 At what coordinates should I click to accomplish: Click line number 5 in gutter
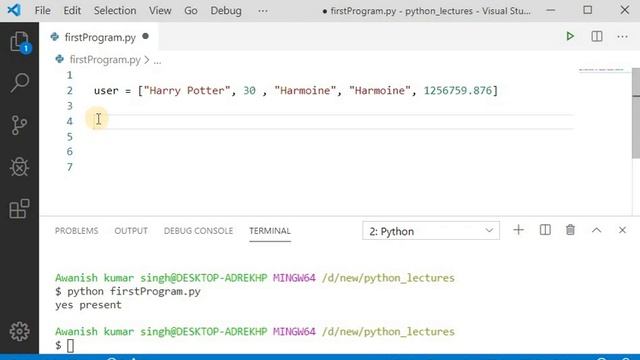point(69,137)
